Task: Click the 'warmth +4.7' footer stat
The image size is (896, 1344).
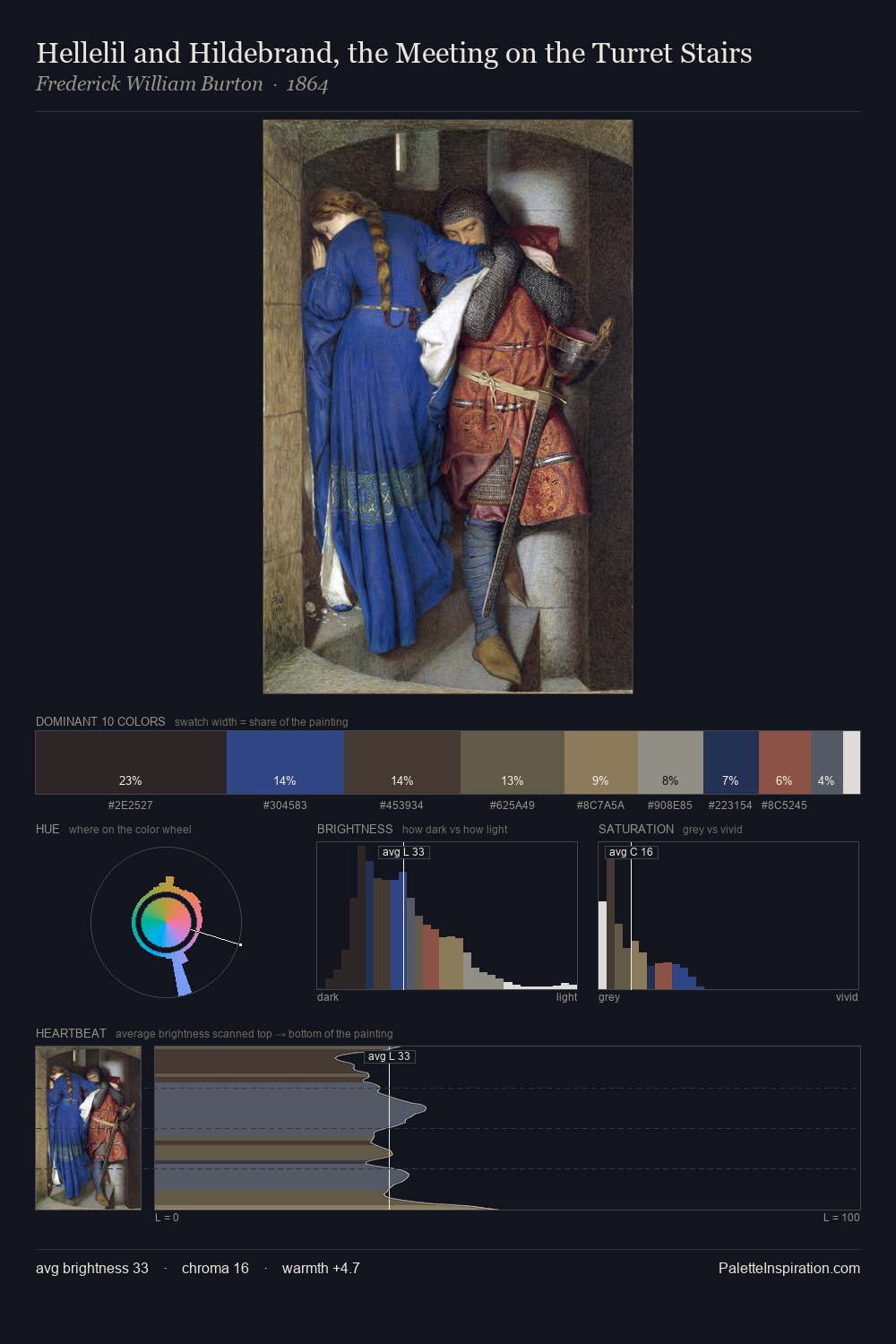Action: coord(321,1269)
